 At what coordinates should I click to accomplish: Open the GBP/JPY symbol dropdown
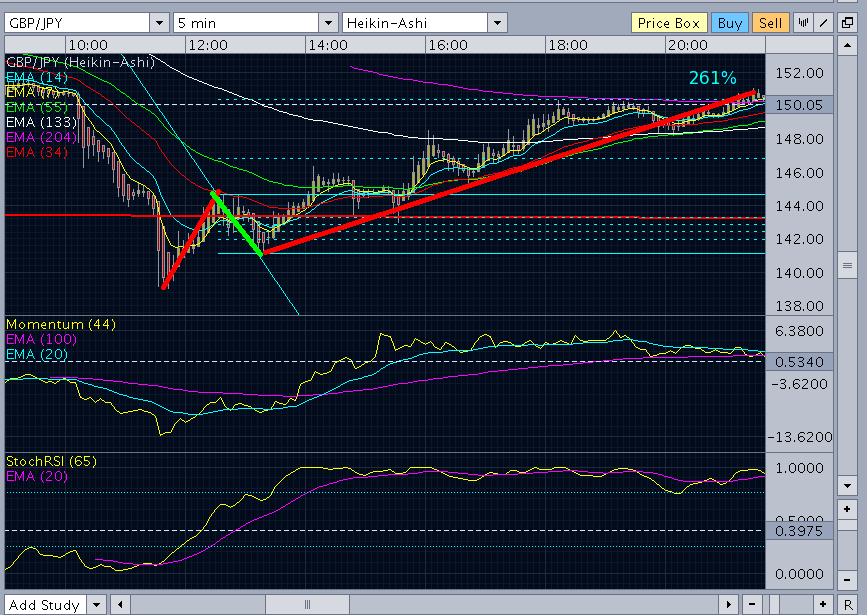tap(159, 23)
